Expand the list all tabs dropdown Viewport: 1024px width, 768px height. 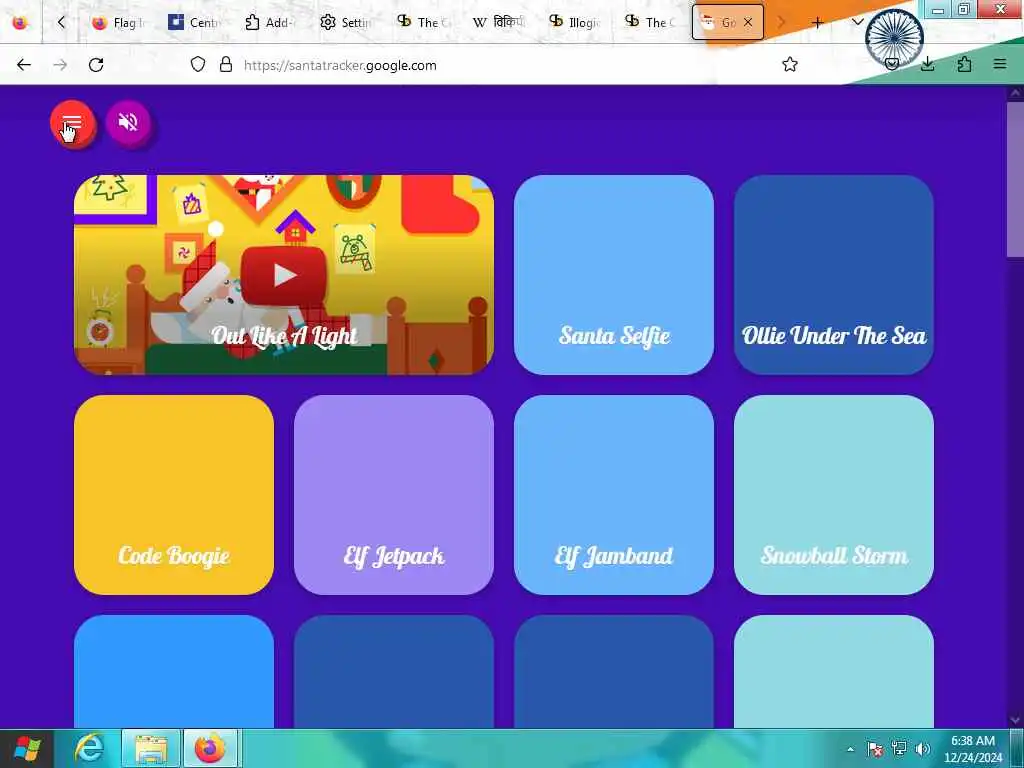pos(857,22)
